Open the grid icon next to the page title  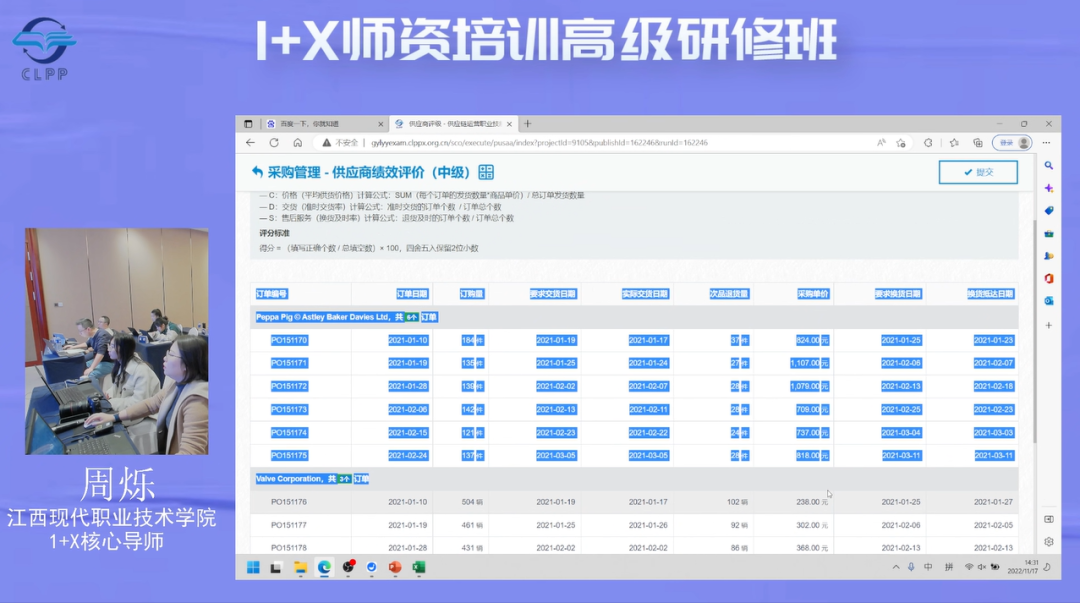488,172
